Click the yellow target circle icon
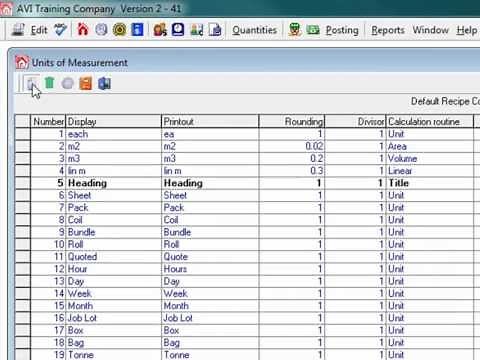The height and width of the screenshot is (360, 480). pyautogui.click(x=119, y=30)
